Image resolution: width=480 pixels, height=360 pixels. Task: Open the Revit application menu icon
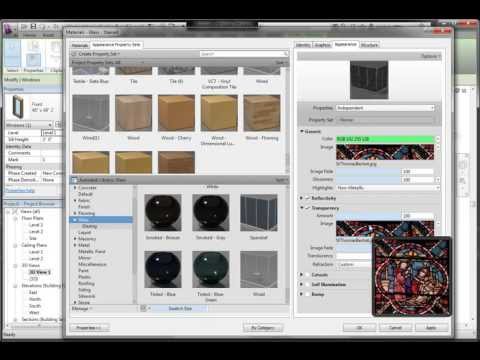tap(9, 29)
